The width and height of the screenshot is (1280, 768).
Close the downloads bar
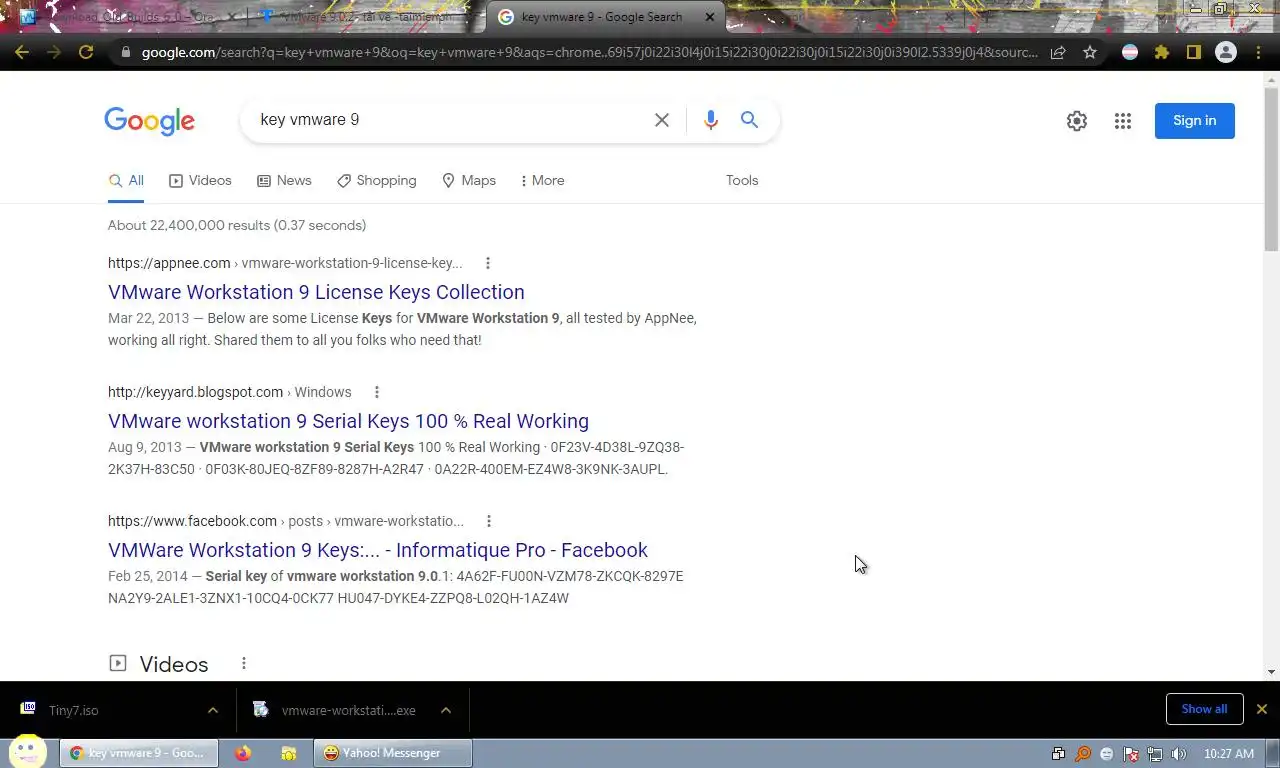coord(1262,709)
